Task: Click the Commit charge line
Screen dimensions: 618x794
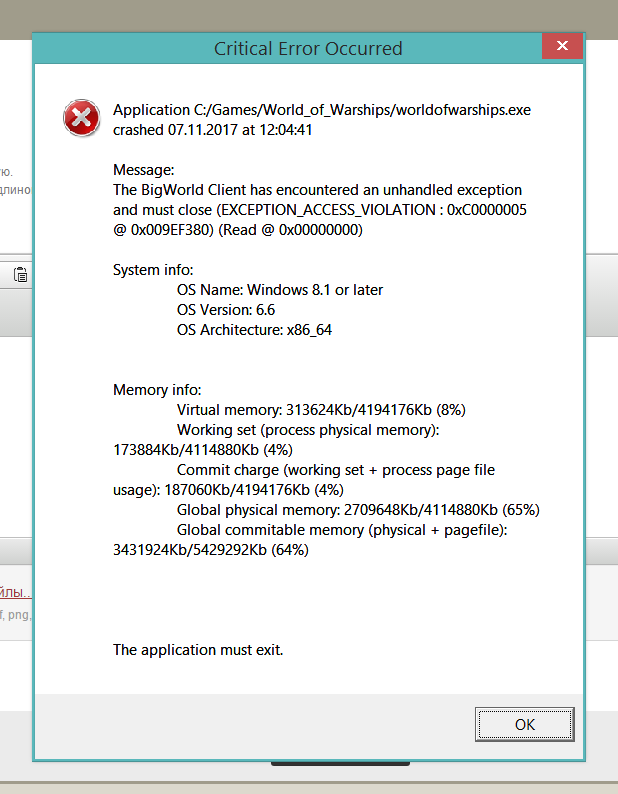Action: 336,470
